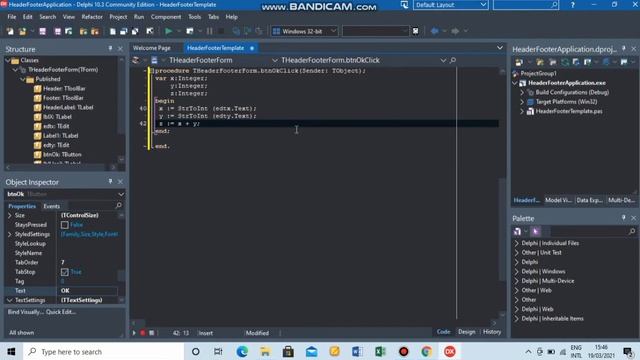Expand HeaderFooterTemplate.pas node
This screenshot has height=360, width=640.
(x=522, y=111)
